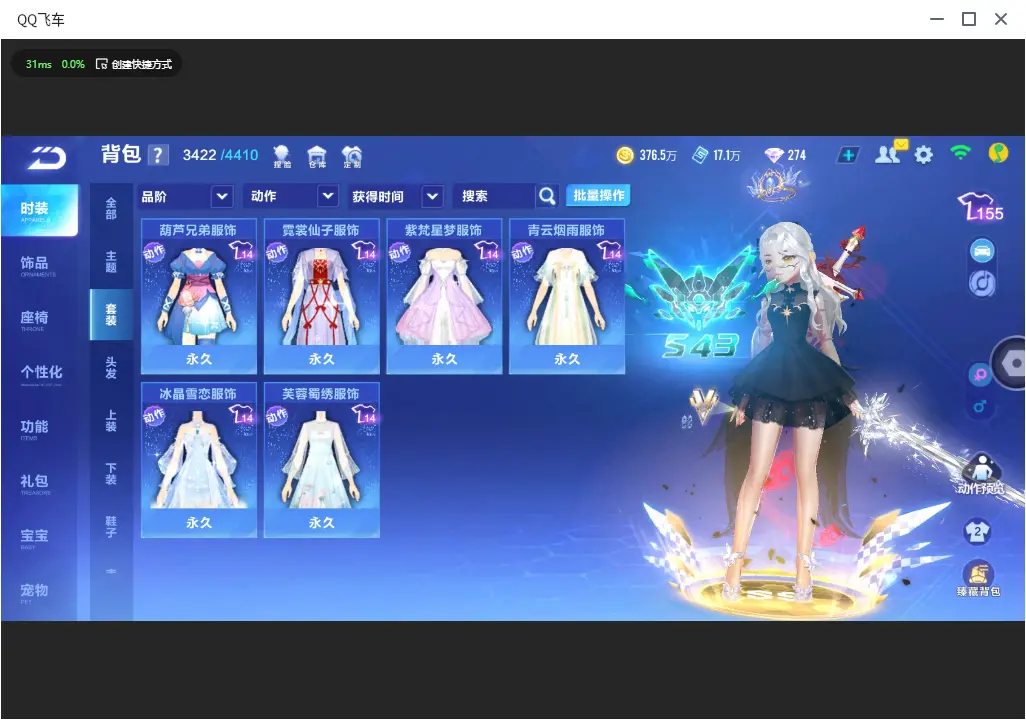Switch to the 时装 apparel tab
This screenshot has height=720, width=1026.
click(39, 210)
